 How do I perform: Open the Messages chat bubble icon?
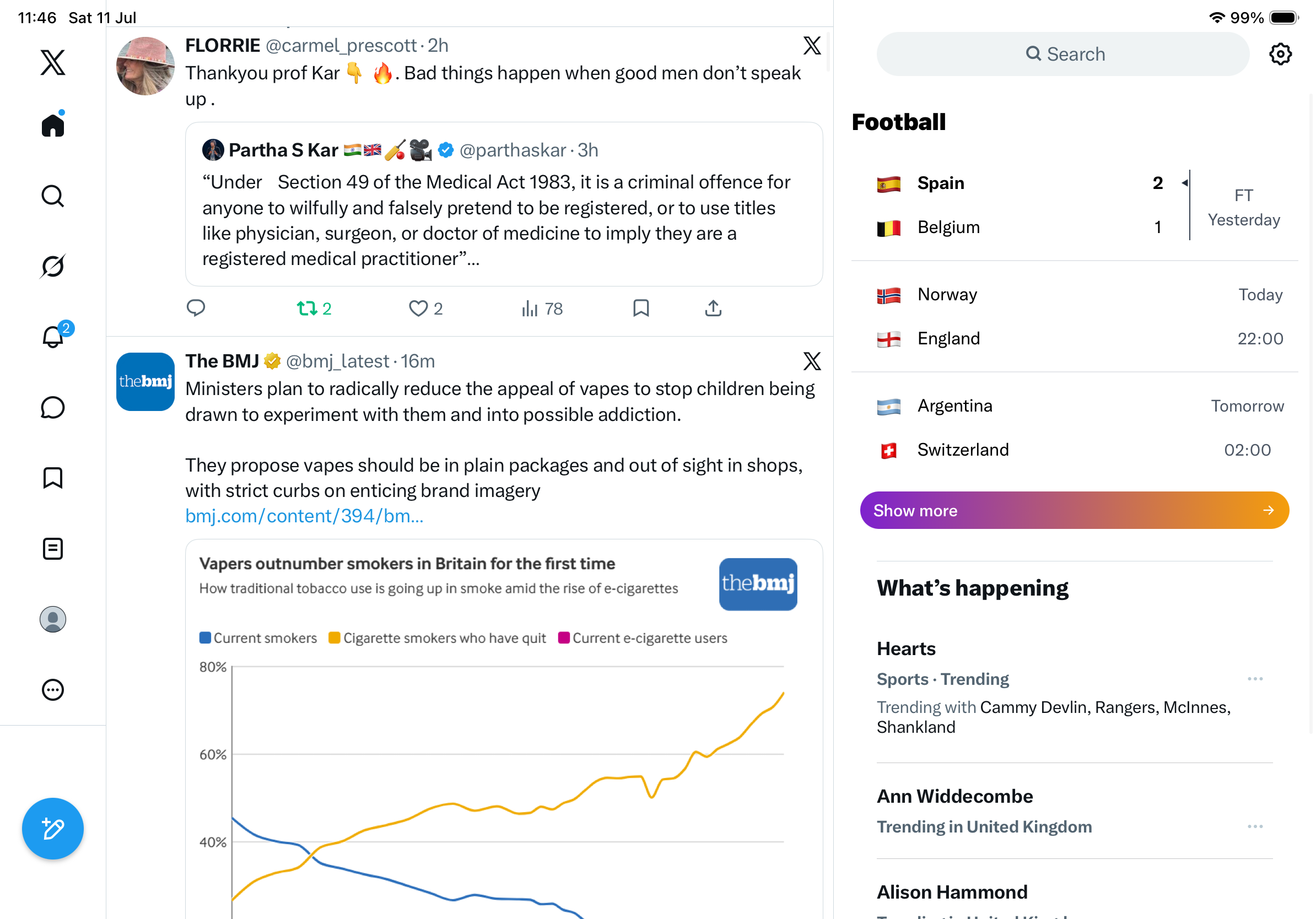click(53, 407)
